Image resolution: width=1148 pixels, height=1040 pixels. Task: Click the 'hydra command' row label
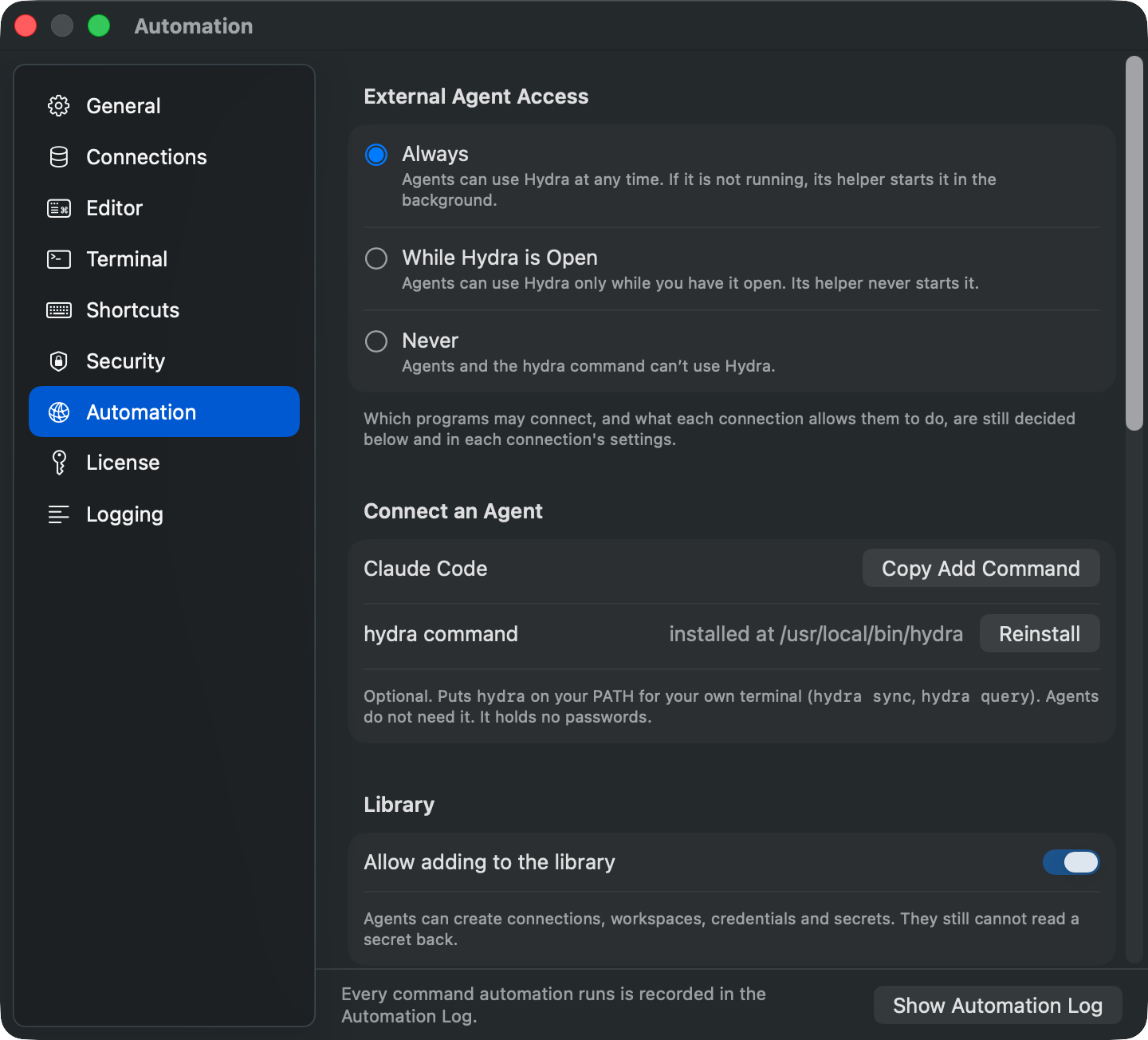441,634
